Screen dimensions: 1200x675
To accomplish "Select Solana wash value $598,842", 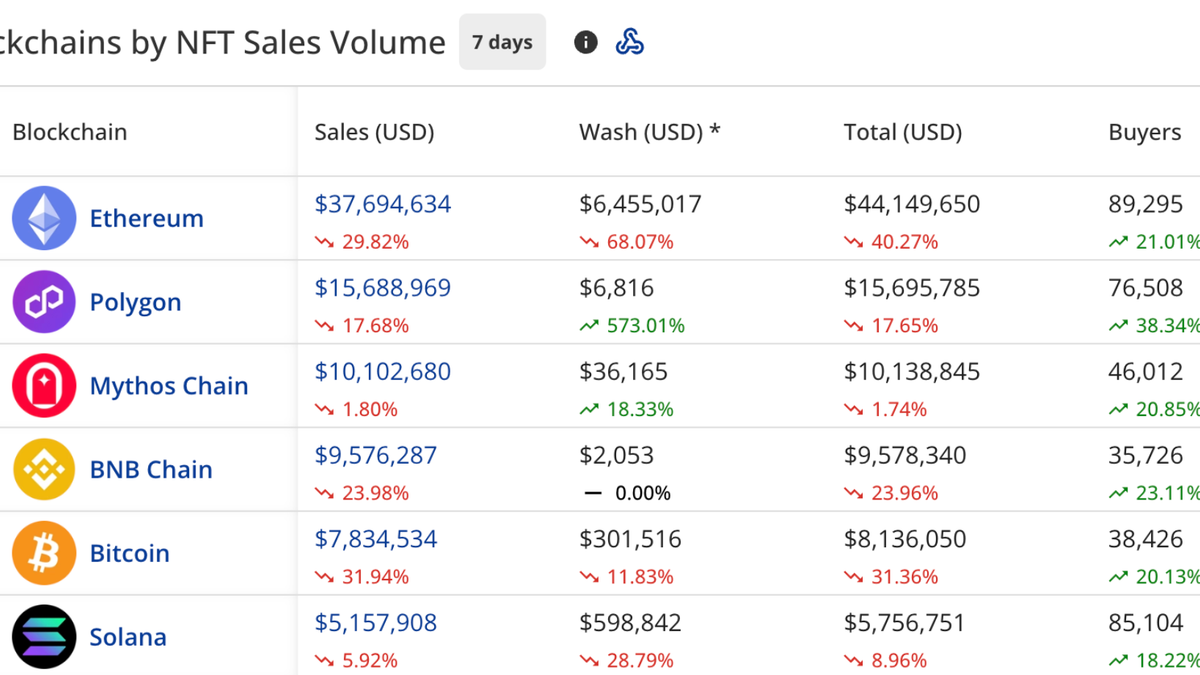I will tap(630, 623).
